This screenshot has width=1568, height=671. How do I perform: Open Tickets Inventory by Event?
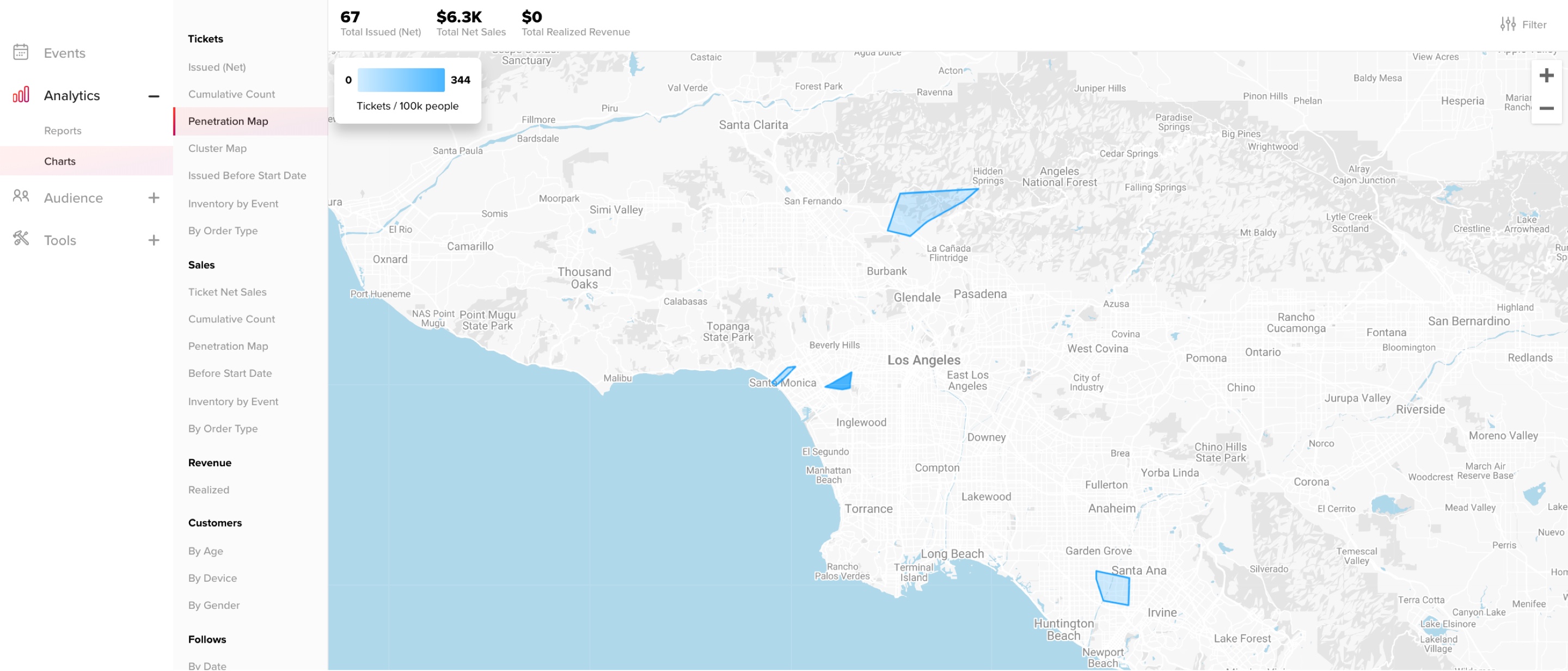click(x=233, y=203)
